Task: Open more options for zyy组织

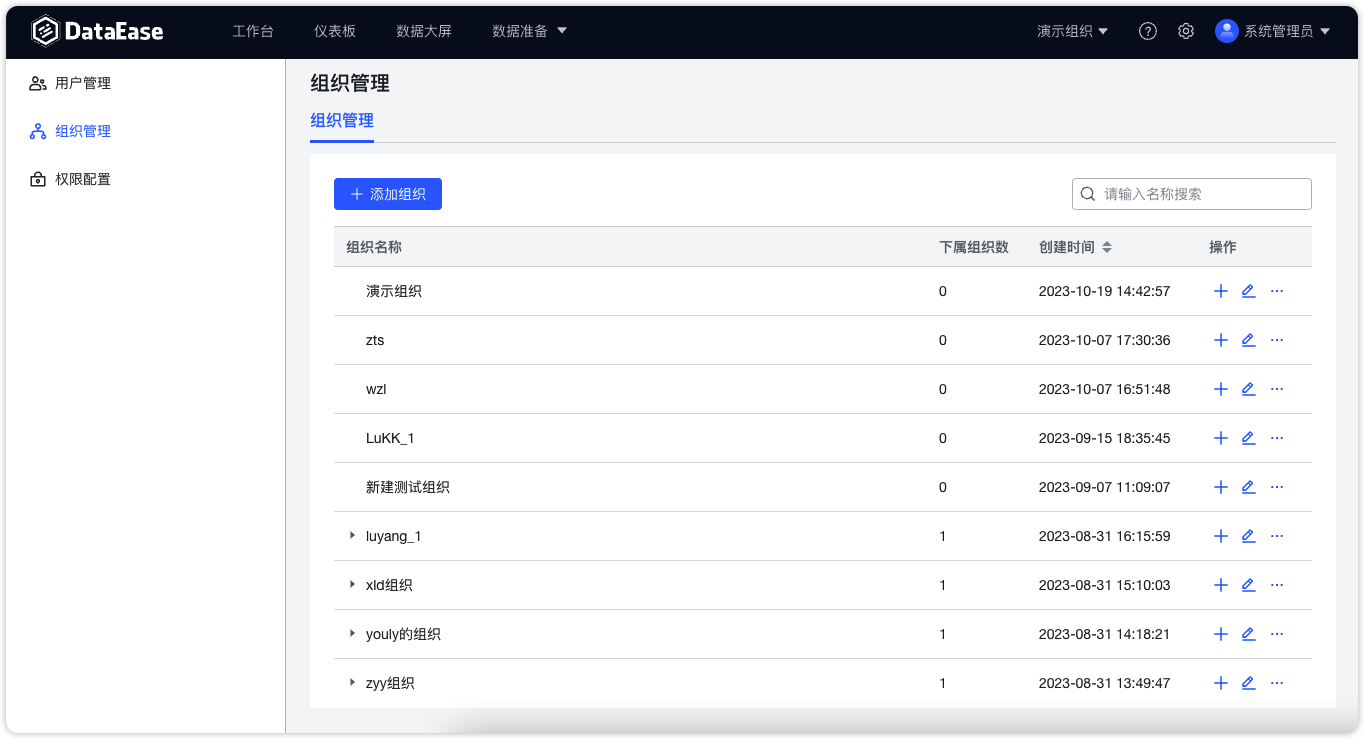Action: point(1277,683)
